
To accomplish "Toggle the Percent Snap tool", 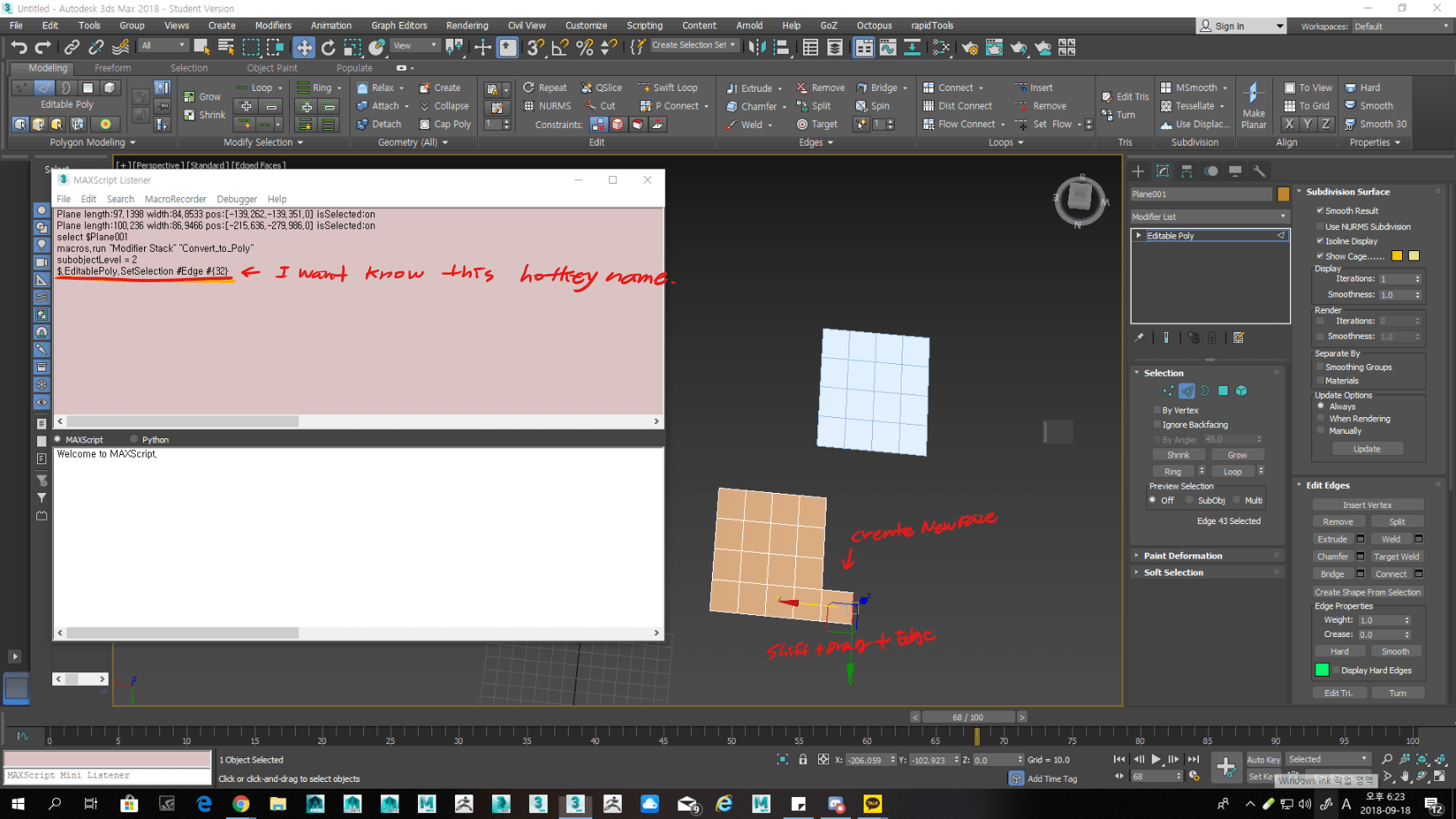I will (585, 47).
